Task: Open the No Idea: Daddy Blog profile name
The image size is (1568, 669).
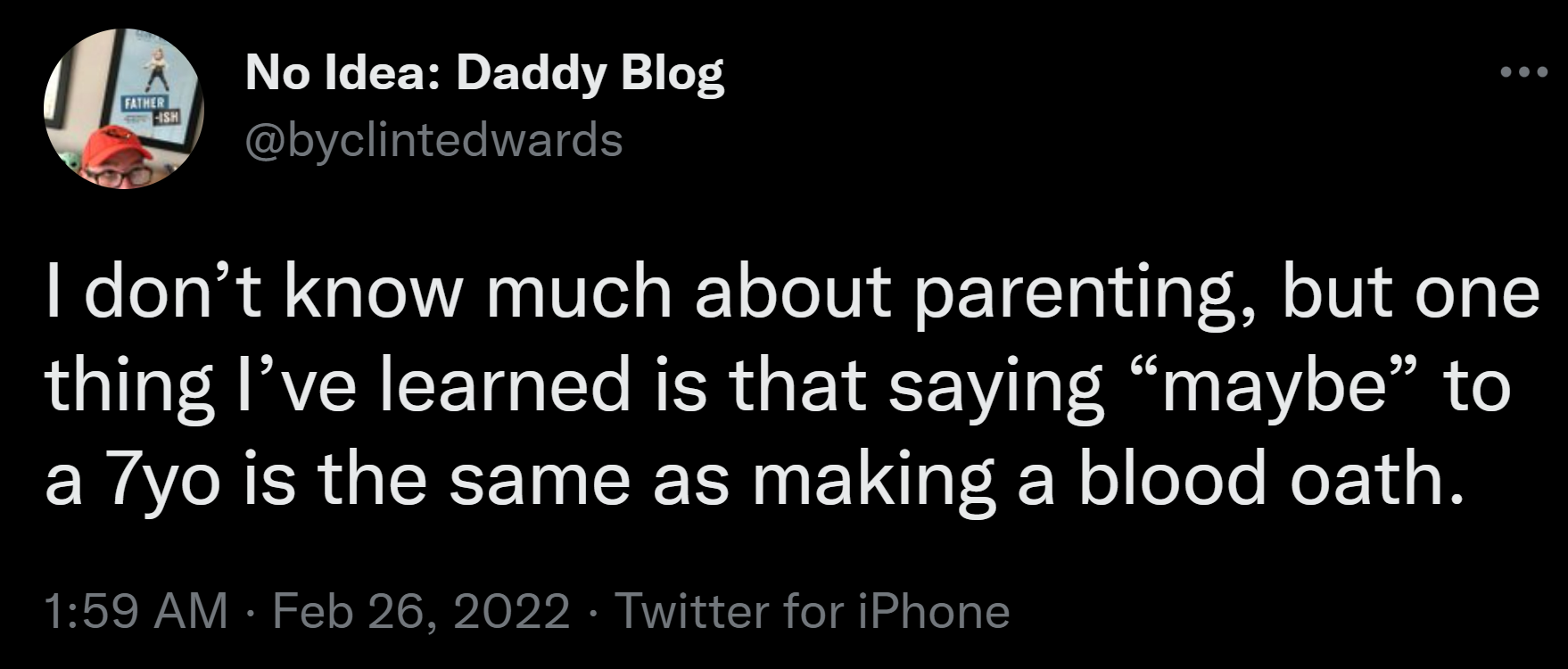Action: (484, 75)
